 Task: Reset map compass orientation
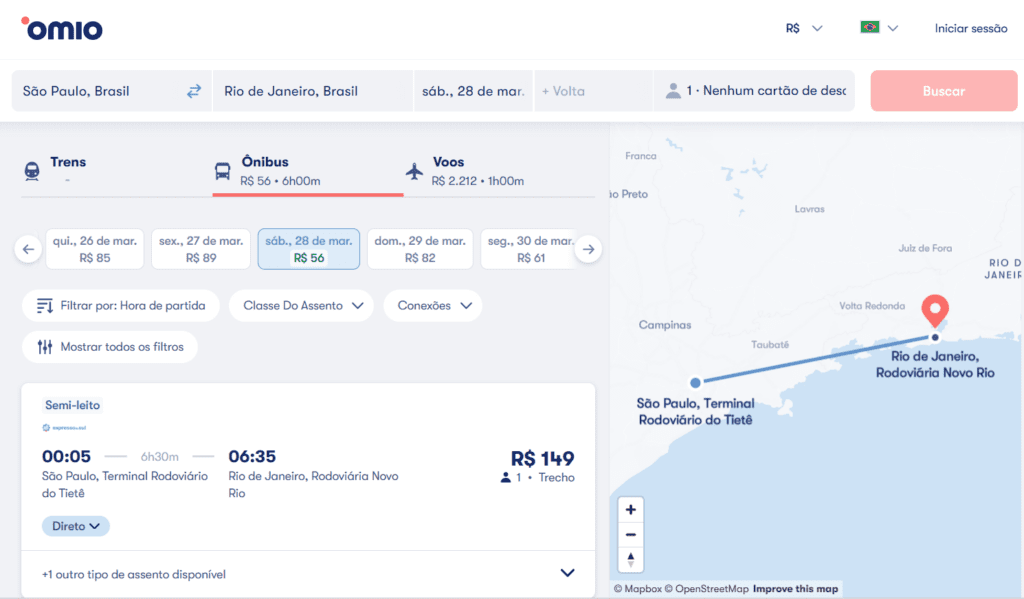pyautogui.click(x=631, y=559)
